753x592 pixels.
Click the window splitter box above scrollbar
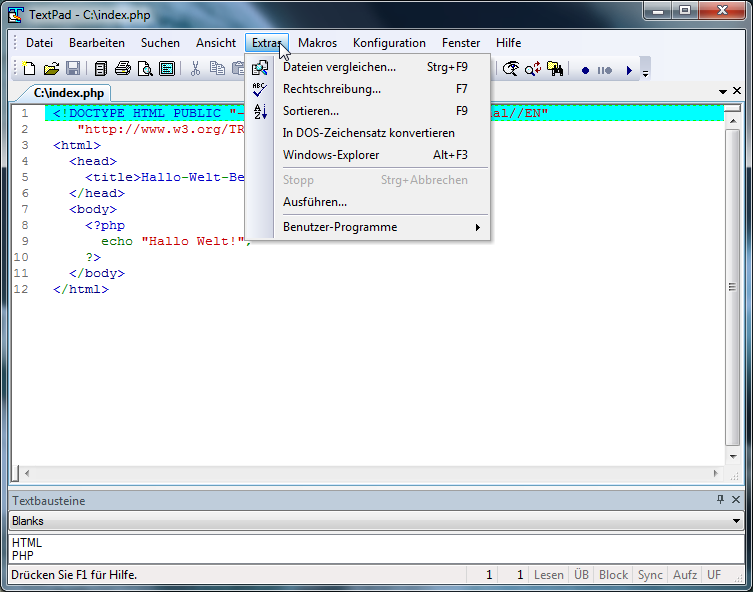(x=733, y=108)
